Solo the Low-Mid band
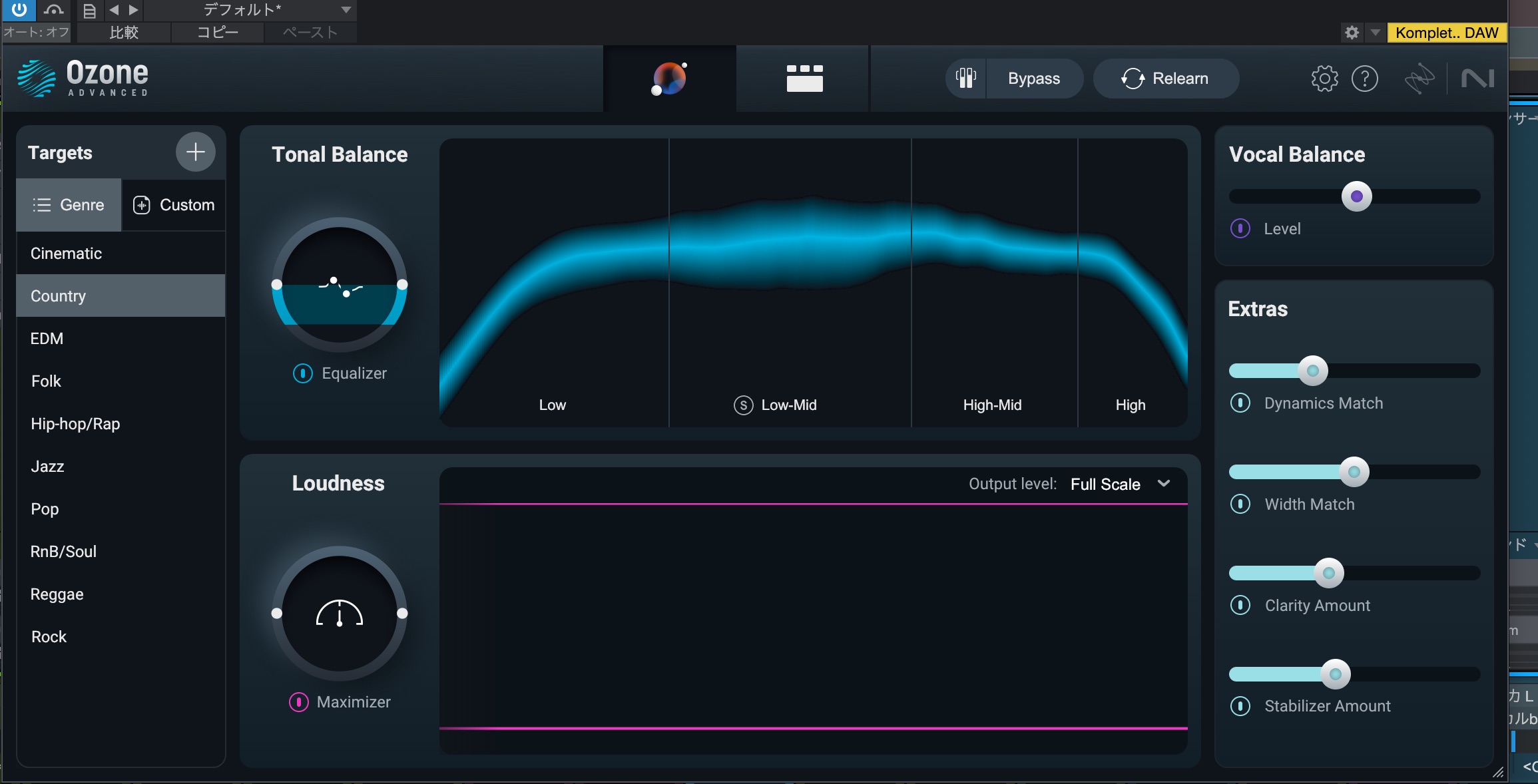Image resolution: width=1538 pixels, height=784 pixels. pos(743,405)
